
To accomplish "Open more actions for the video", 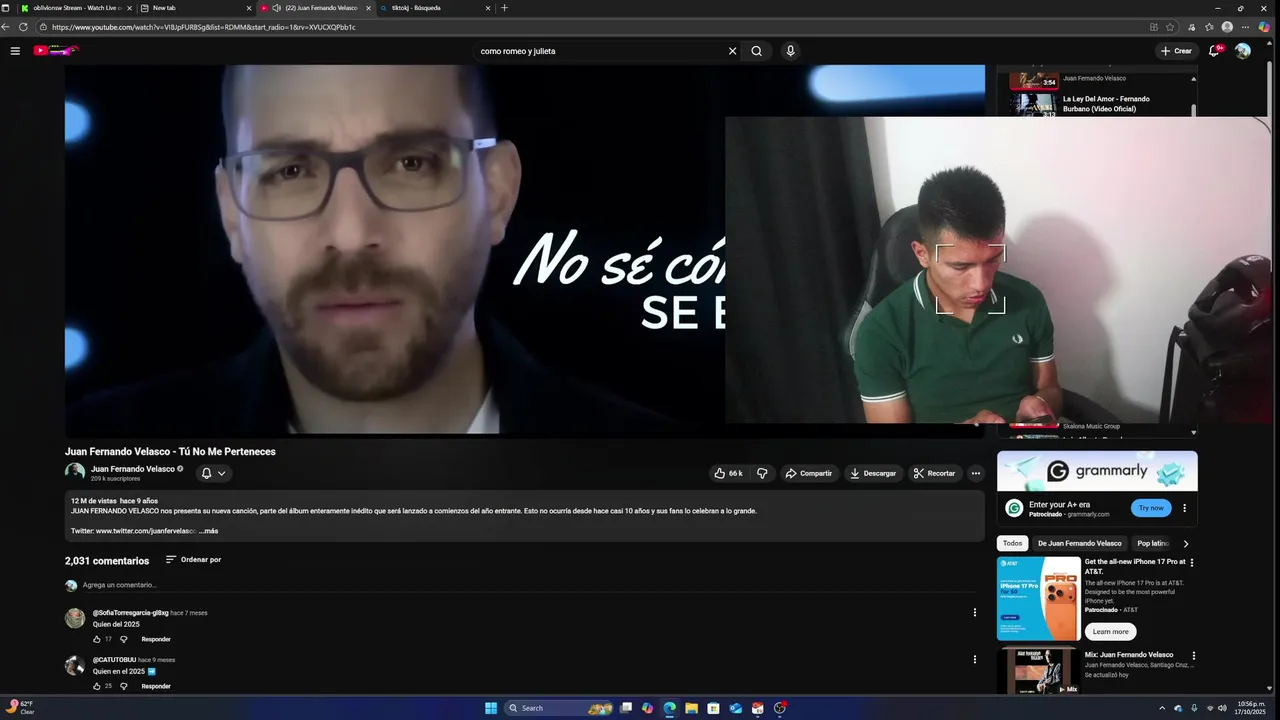I will [x=976, y=473].
